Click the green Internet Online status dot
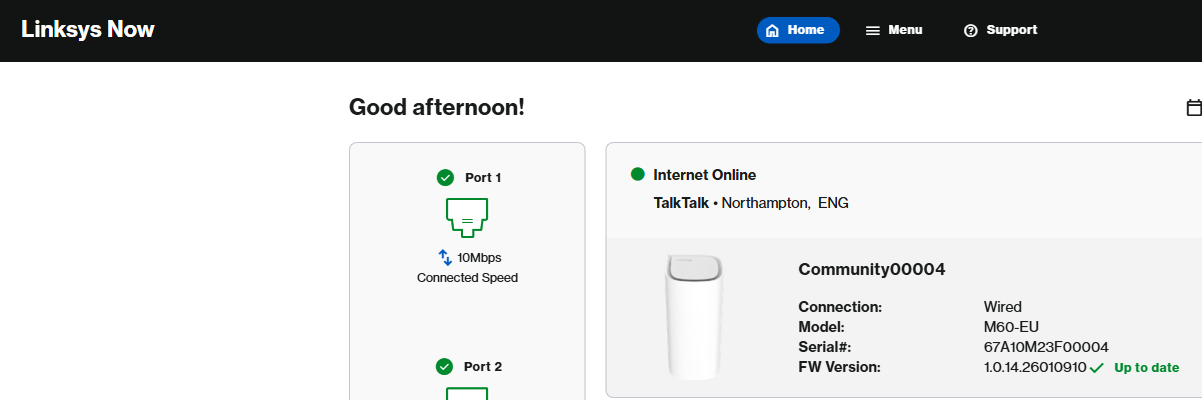Image resolution: width=1202 pixels, height=400 pixels. (638, 175)
